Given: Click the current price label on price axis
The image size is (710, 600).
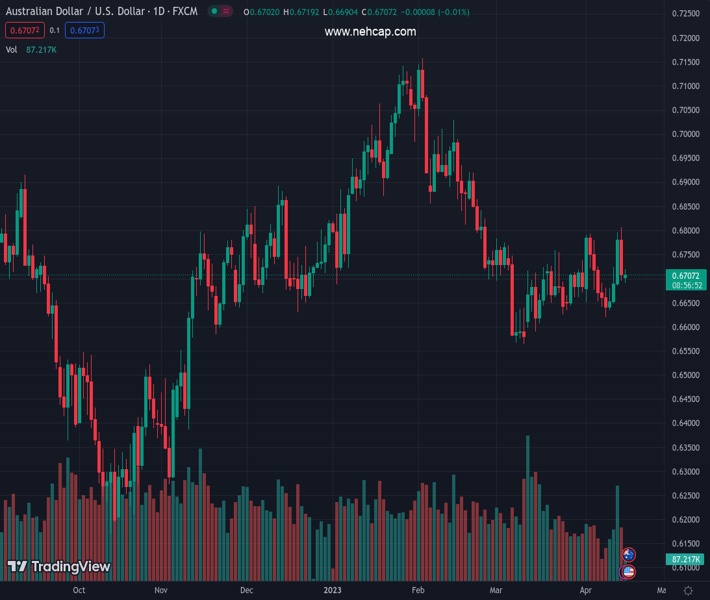Looking at the screenshot, I should pos(686,275).
